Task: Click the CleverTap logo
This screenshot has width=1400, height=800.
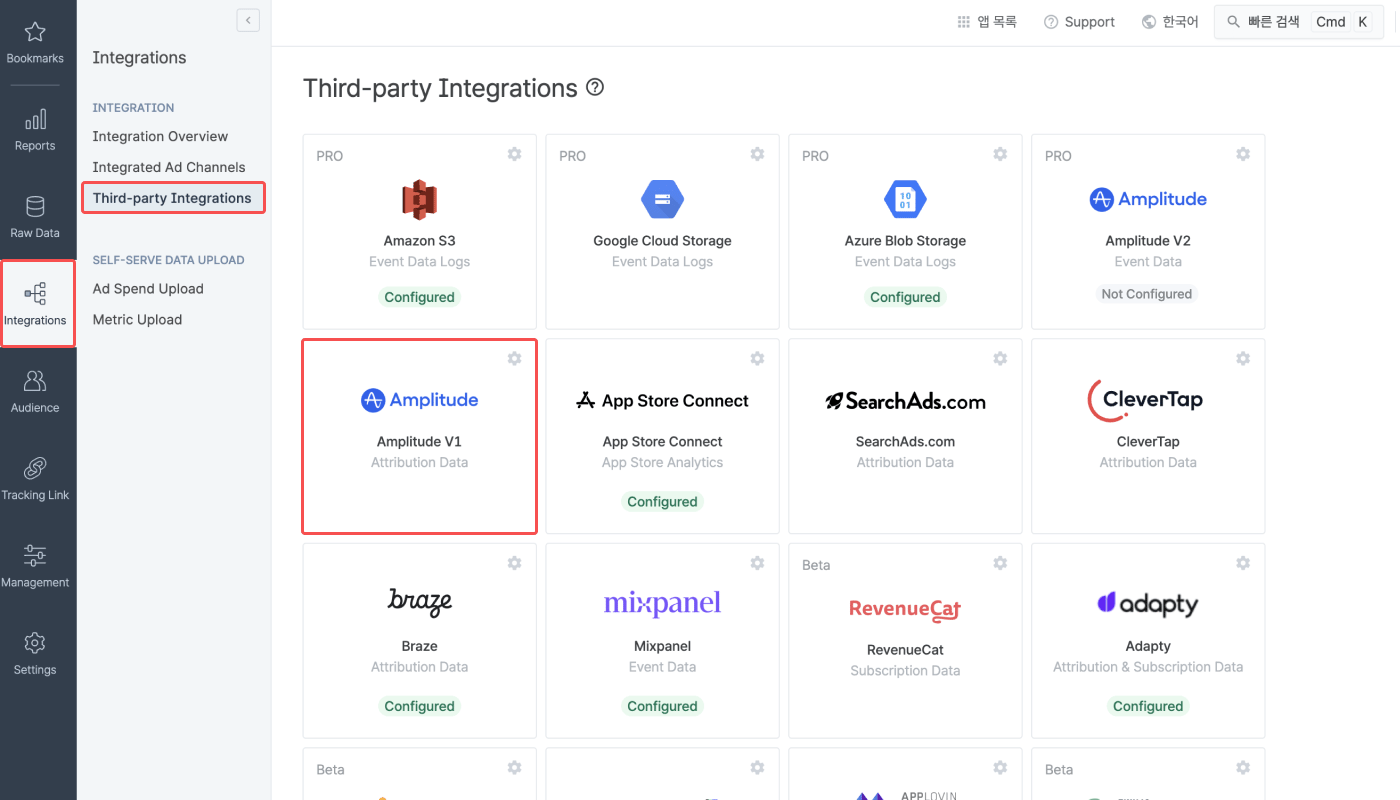Action: (1146, 400)
